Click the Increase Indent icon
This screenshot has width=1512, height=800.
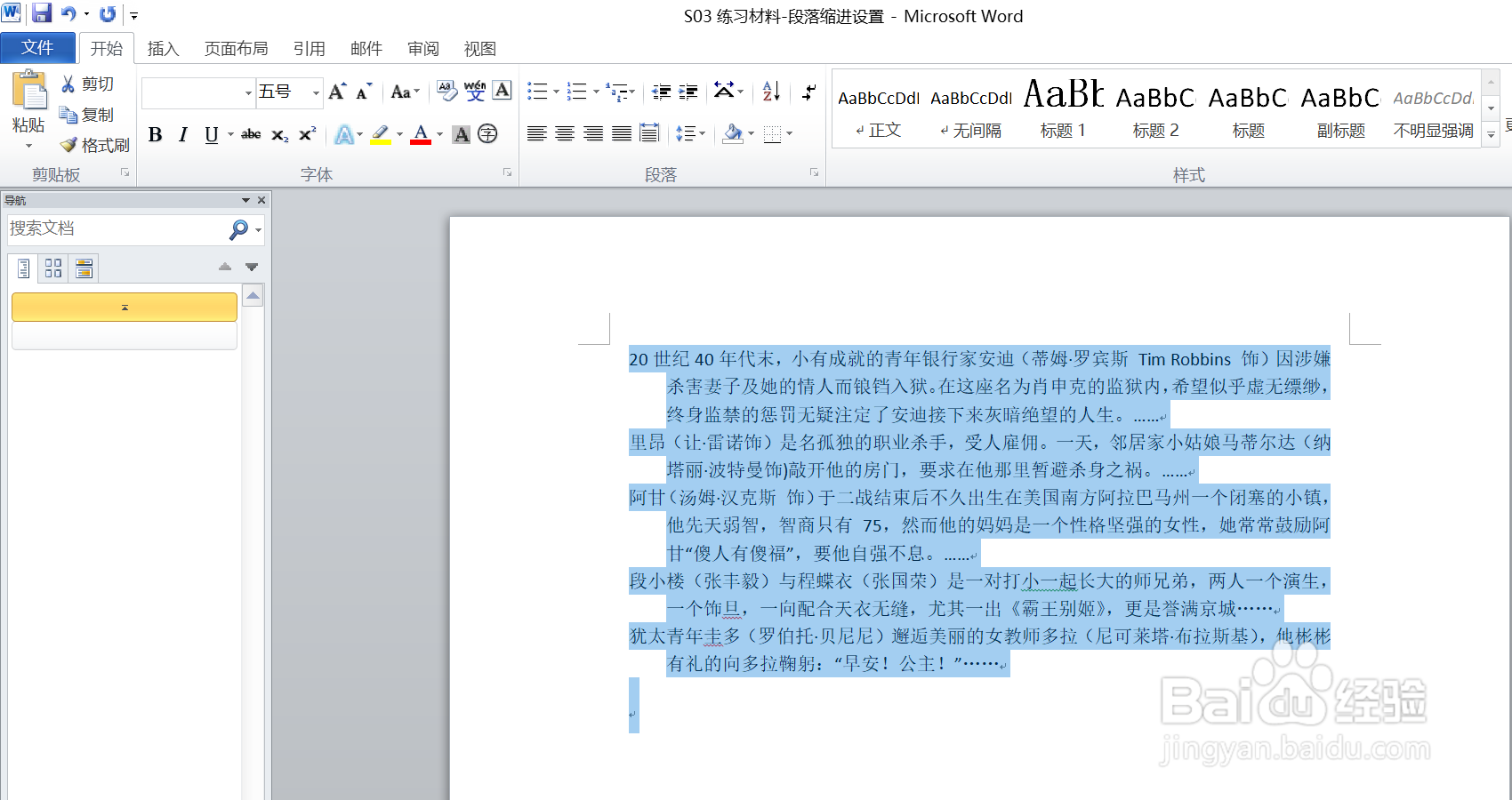tap(688, 92)
